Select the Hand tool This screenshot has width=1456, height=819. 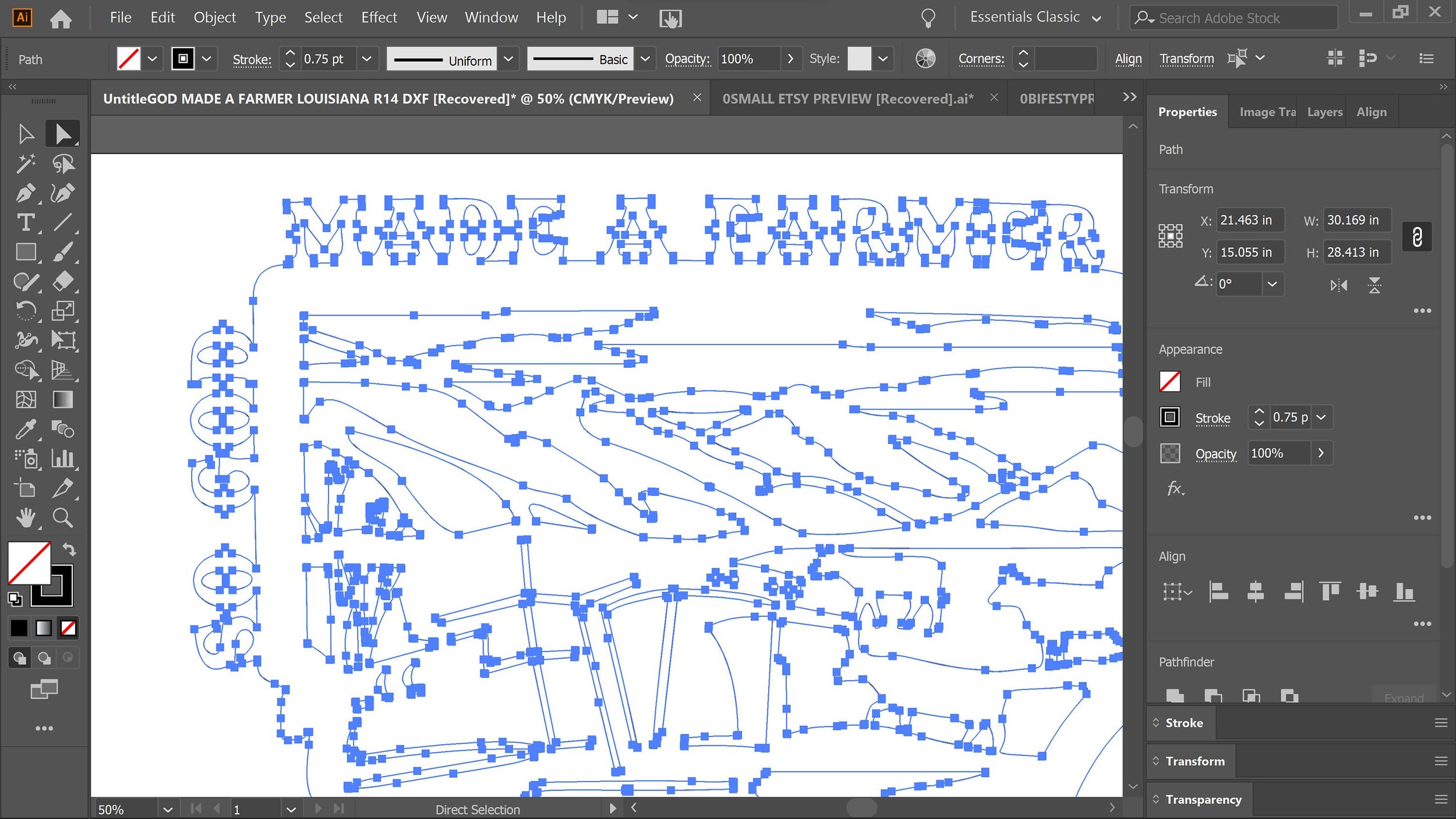26,517
